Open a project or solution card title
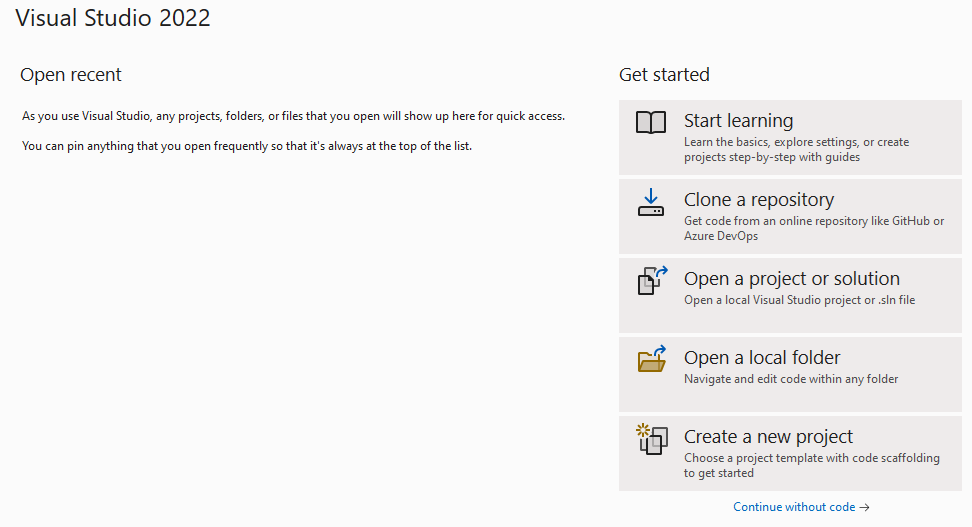Viewport: 972px width, 527px height. pyautogui.click(x=792, y=279)
